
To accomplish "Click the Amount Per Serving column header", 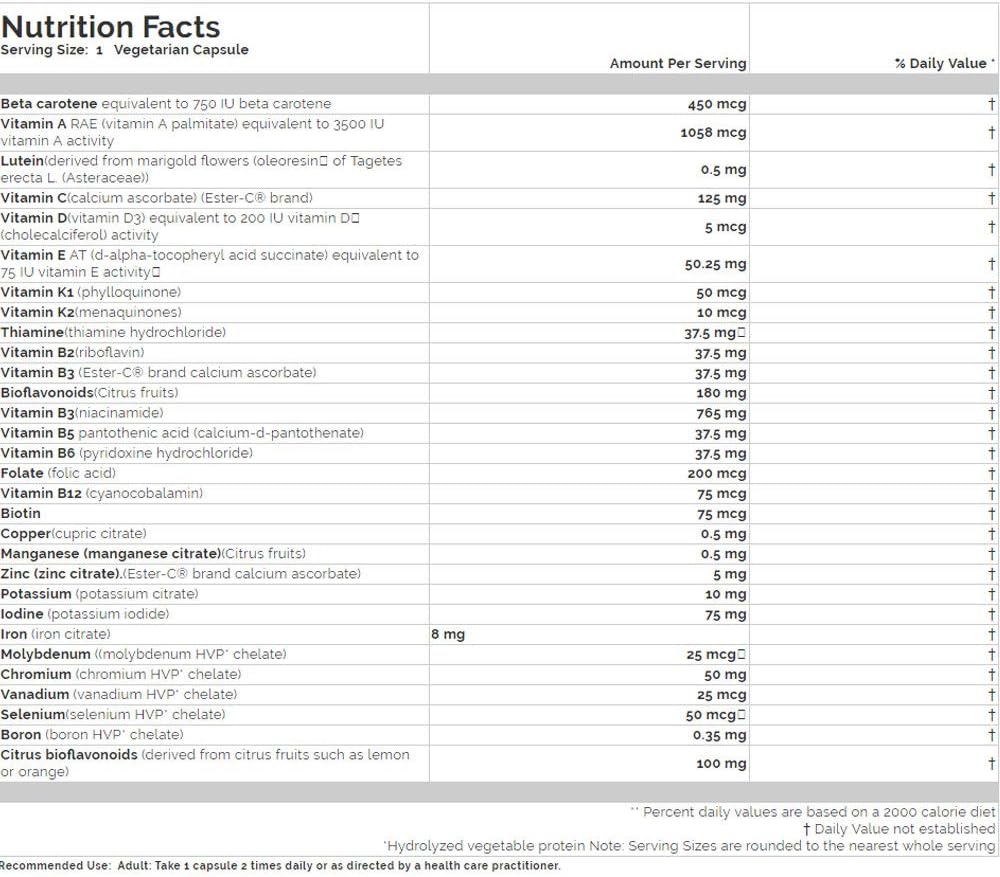I will click(677, 63).
